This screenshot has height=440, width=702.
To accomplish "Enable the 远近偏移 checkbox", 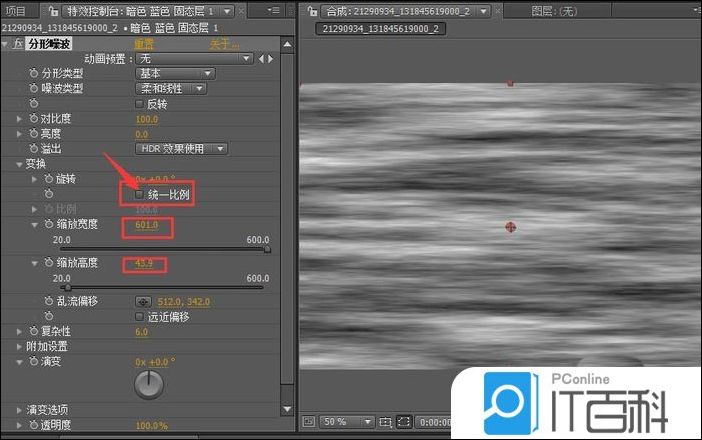I will [x=139, y=317].
